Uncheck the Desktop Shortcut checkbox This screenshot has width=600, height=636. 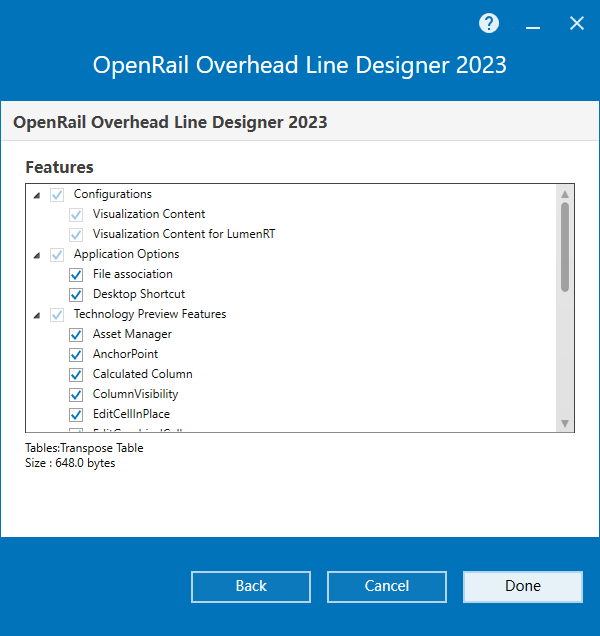76,294
